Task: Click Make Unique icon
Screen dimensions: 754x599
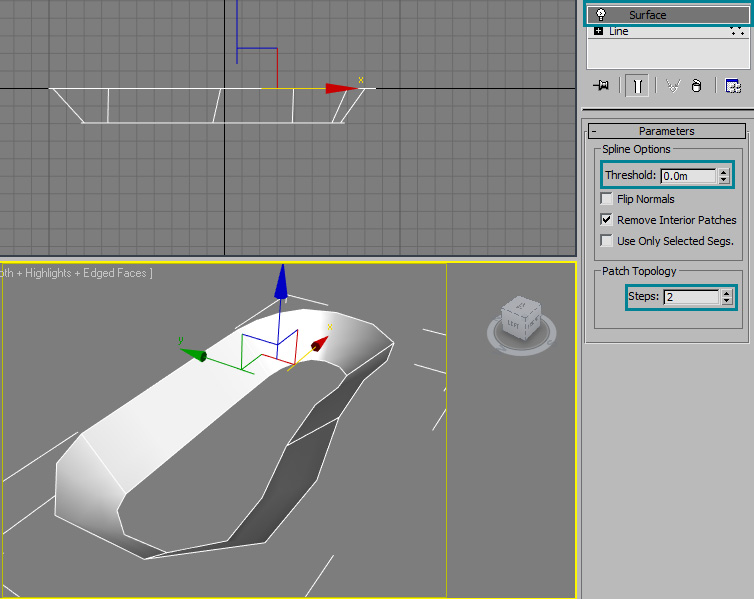Action: (x=673, y=86)
